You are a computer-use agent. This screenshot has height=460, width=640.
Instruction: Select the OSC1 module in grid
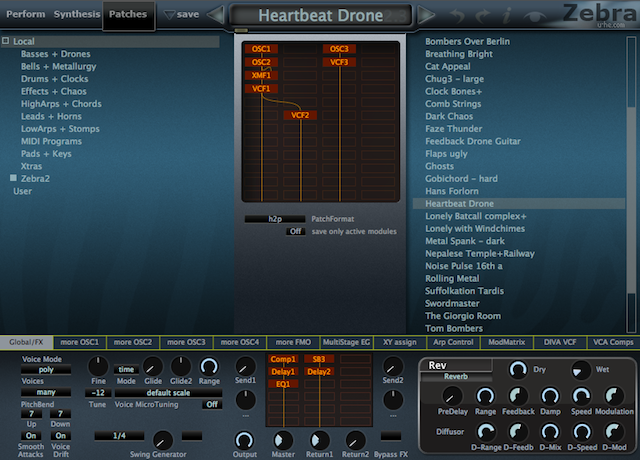point(261,49)
